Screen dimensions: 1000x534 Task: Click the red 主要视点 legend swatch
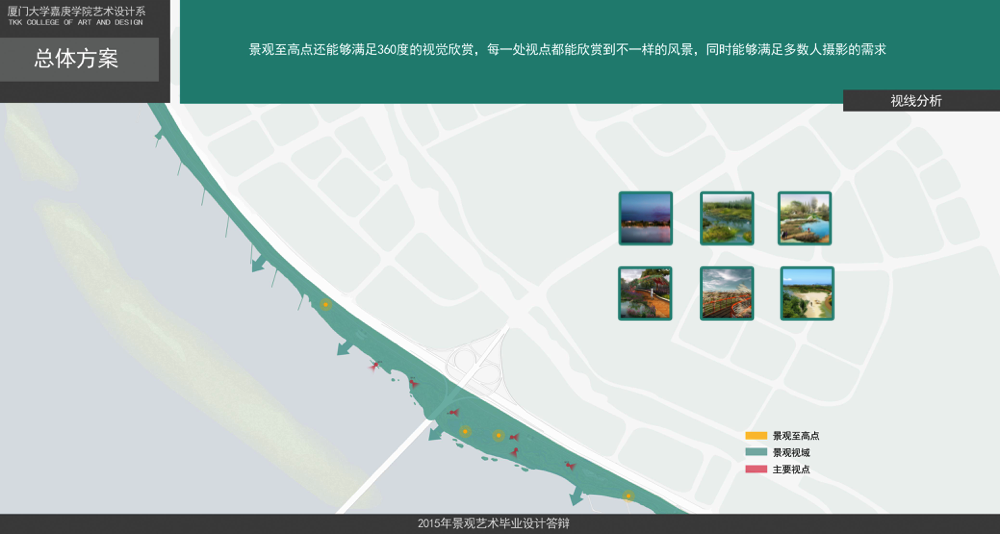pos(756,469)
